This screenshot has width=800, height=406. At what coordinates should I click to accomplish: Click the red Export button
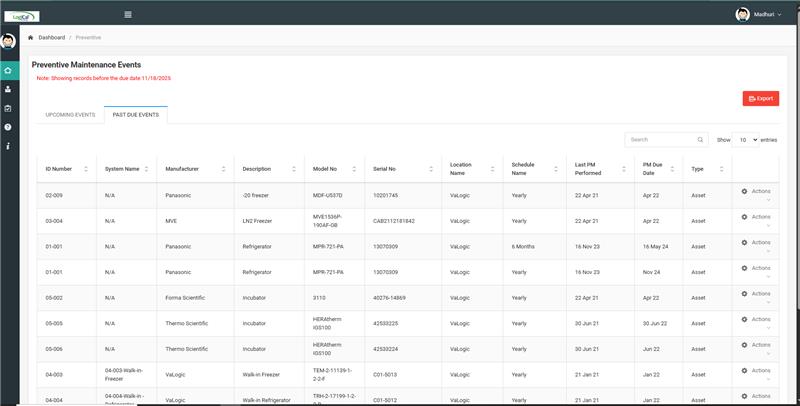click(x=761, y=98)
